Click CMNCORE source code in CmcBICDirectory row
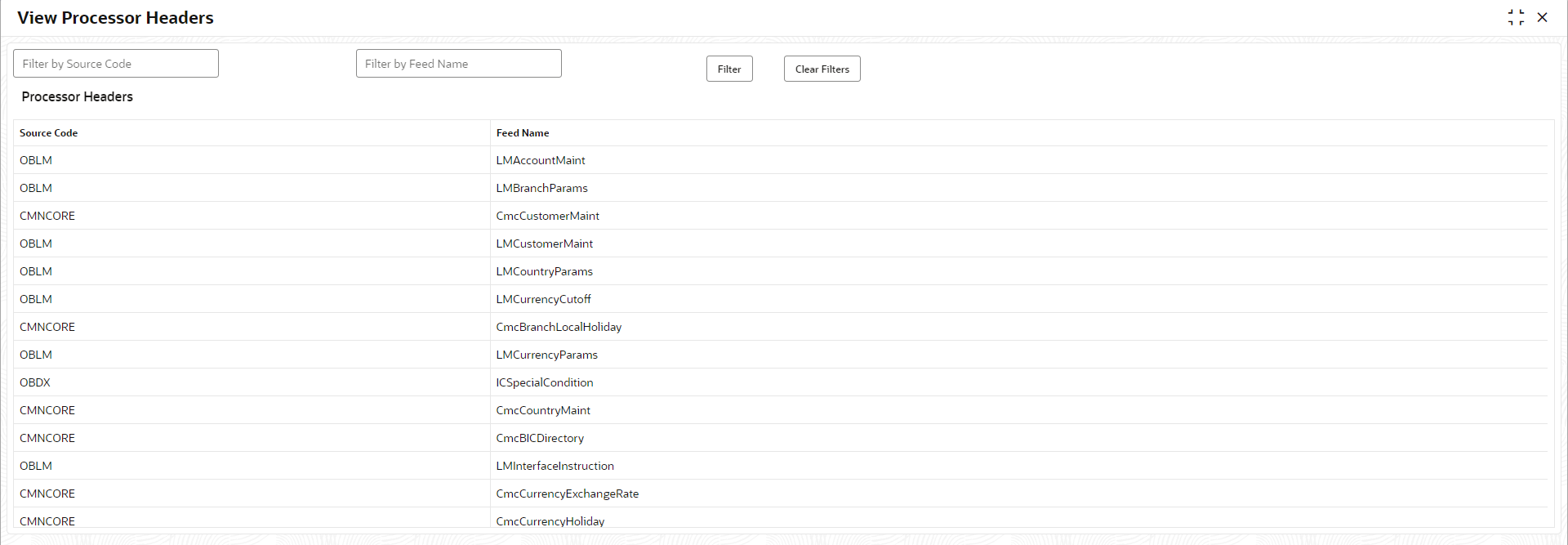Screen dimensions: 1568x545 252,438
